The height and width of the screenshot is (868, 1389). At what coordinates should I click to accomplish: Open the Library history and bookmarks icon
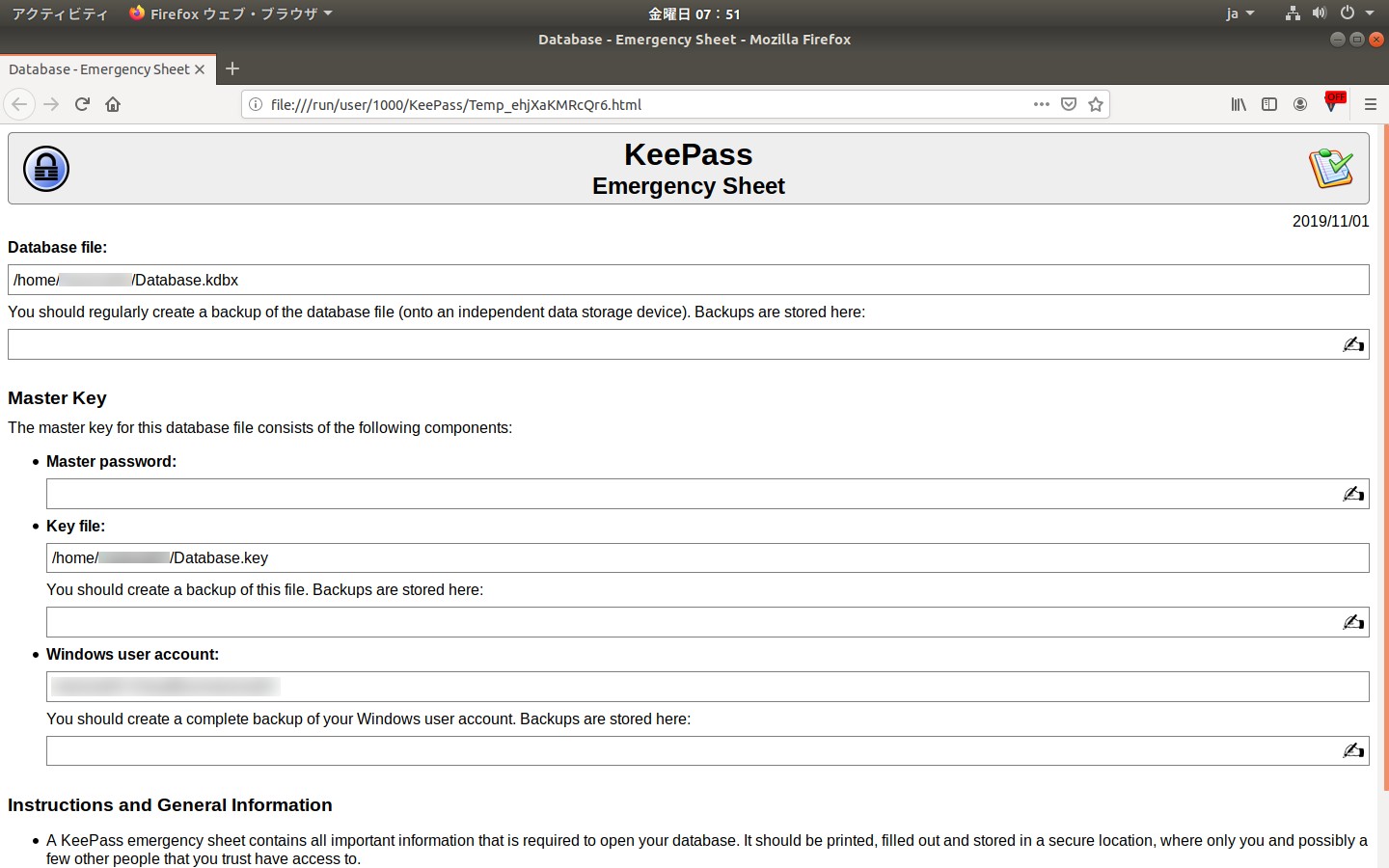(1239, 104)
